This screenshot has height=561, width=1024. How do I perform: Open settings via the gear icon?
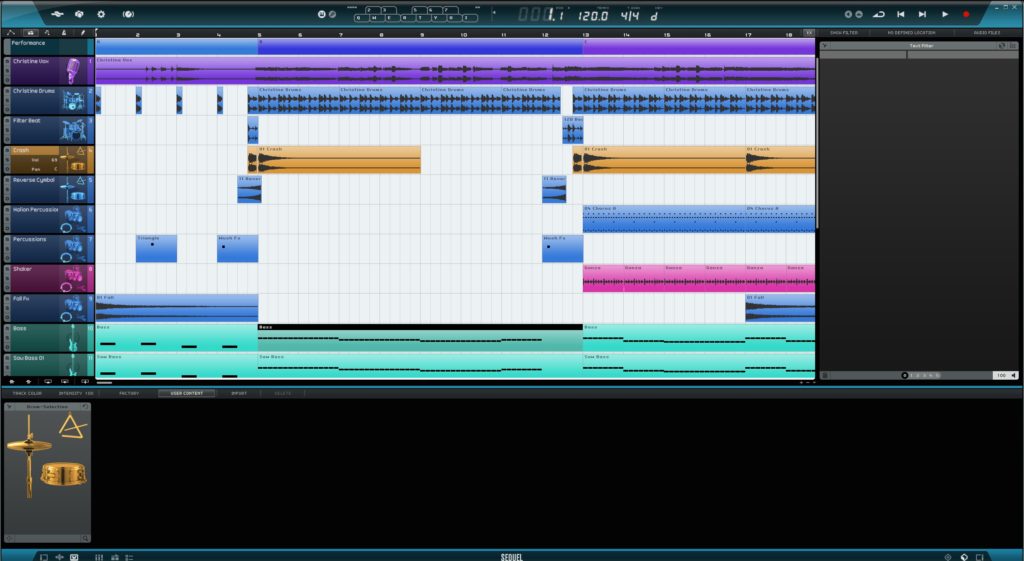pyautogui.click(x=100, y=14)
